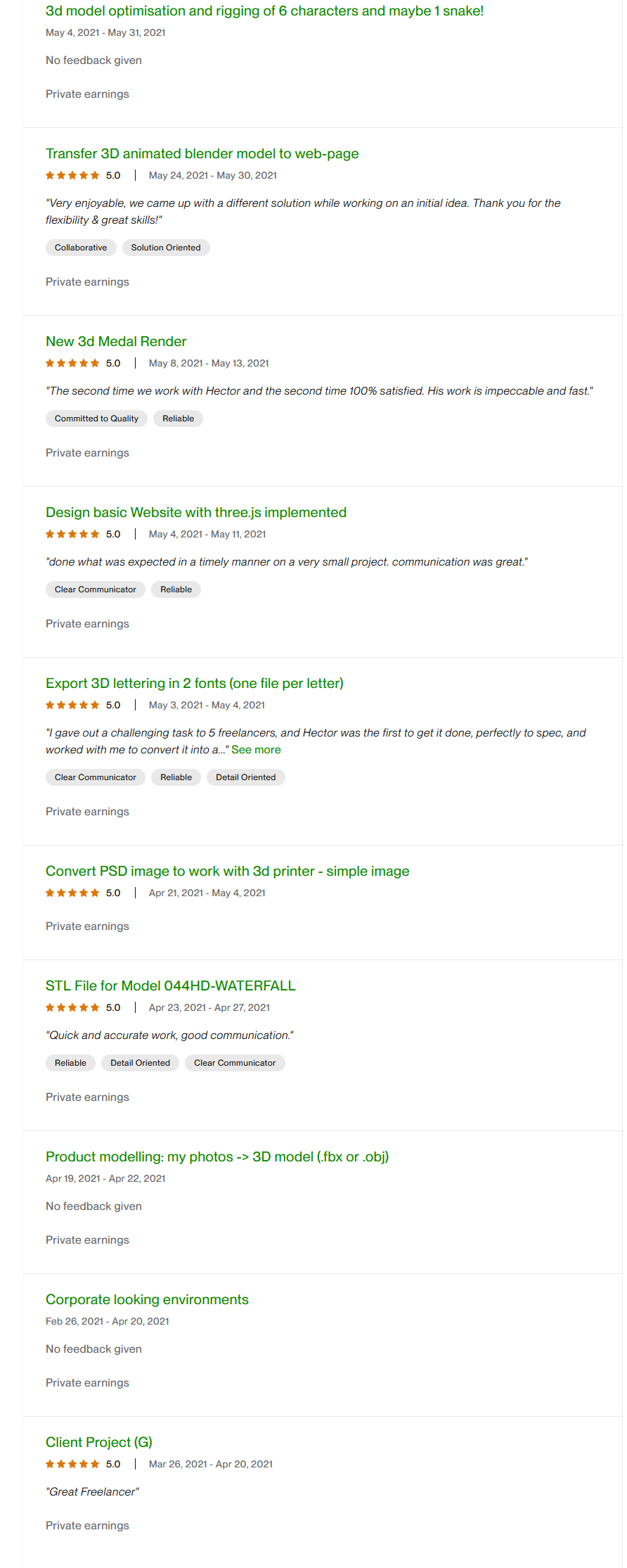Click the Committed to Quality tag
627x1568 pixels.
click(96, 419)
